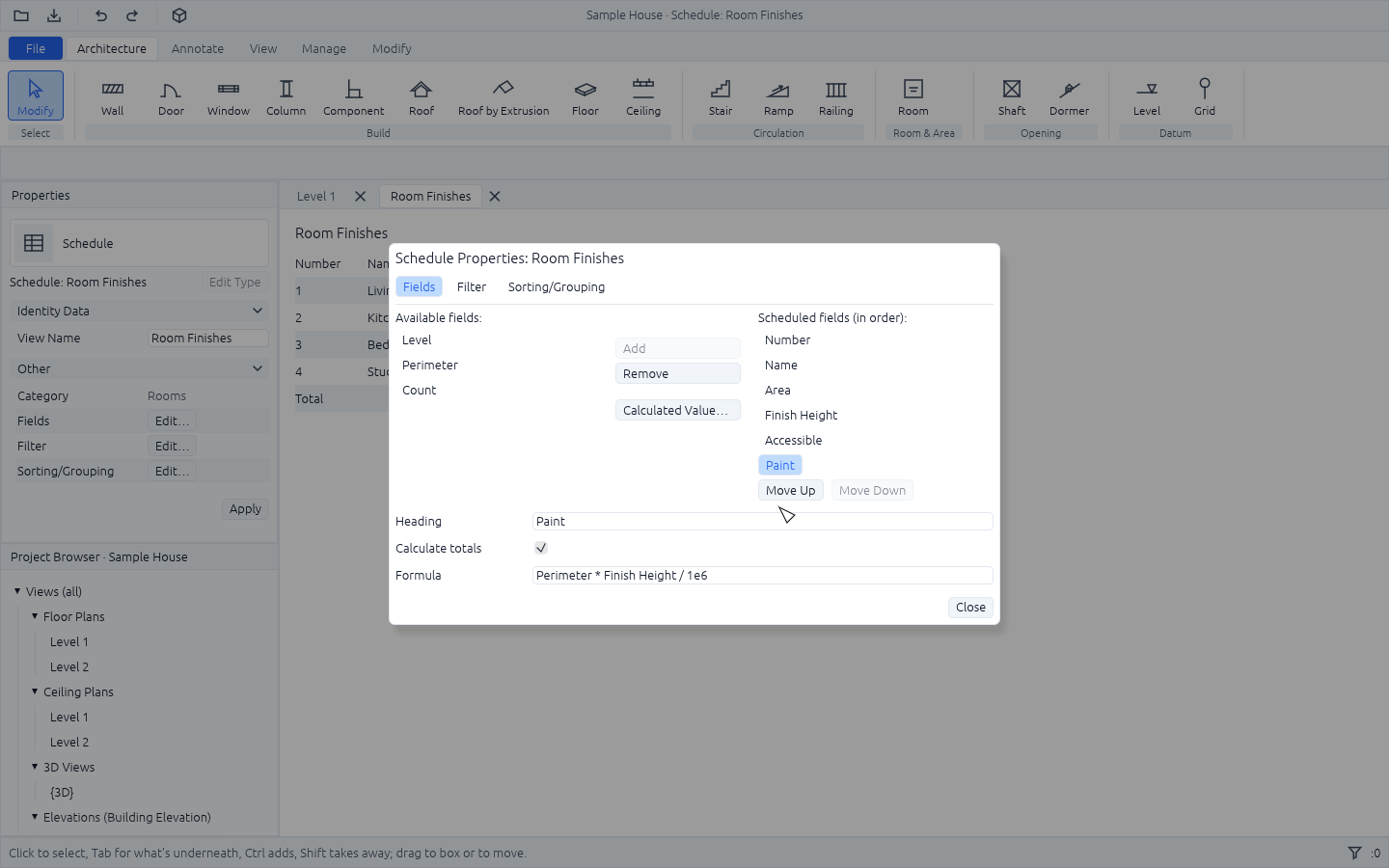Open the project folder icon

21,15
